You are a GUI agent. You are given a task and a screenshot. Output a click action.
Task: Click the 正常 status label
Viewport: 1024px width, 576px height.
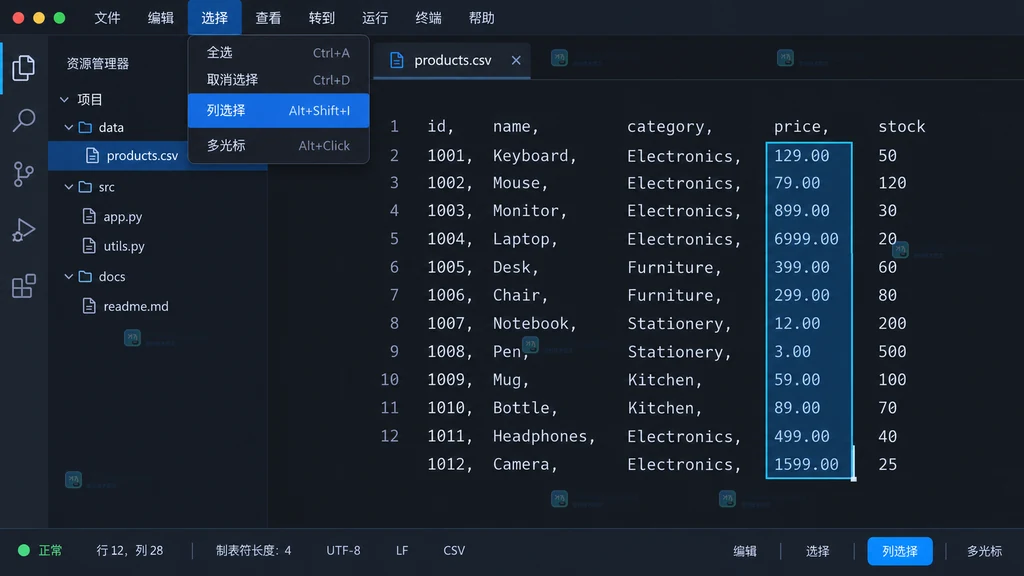[x=50, y=551]
